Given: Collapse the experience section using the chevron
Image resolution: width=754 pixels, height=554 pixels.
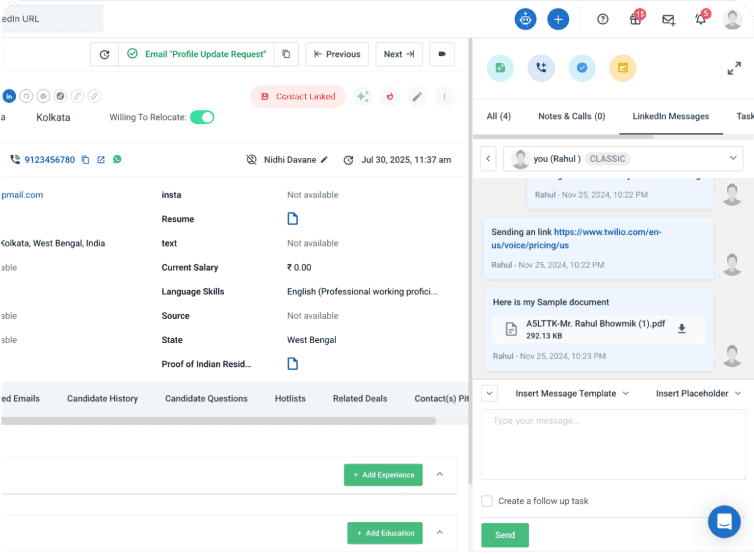Looking at the screenshot, I should click(x=441, y=474).
